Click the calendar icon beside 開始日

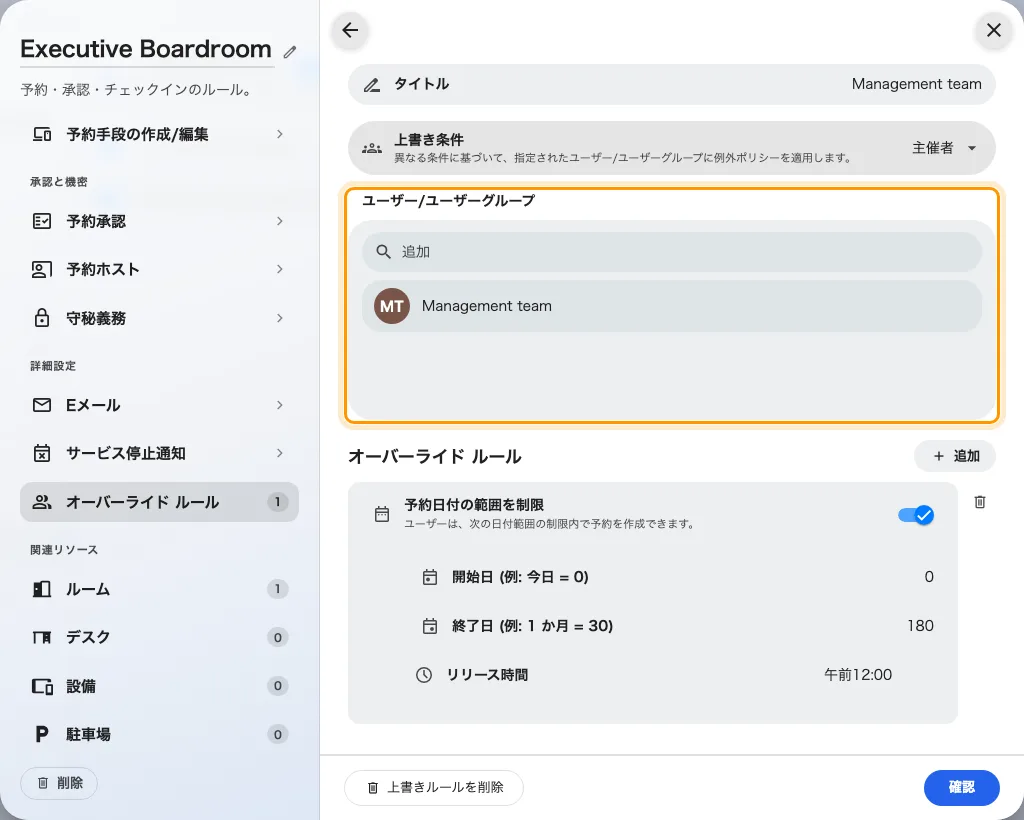click(x=430, y=577)
